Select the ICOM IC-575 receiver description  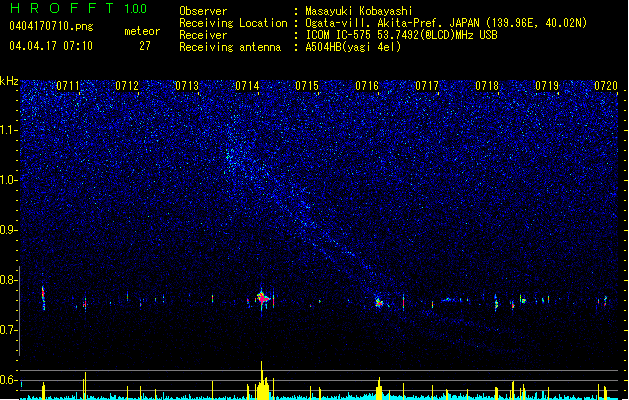point(401,35)
